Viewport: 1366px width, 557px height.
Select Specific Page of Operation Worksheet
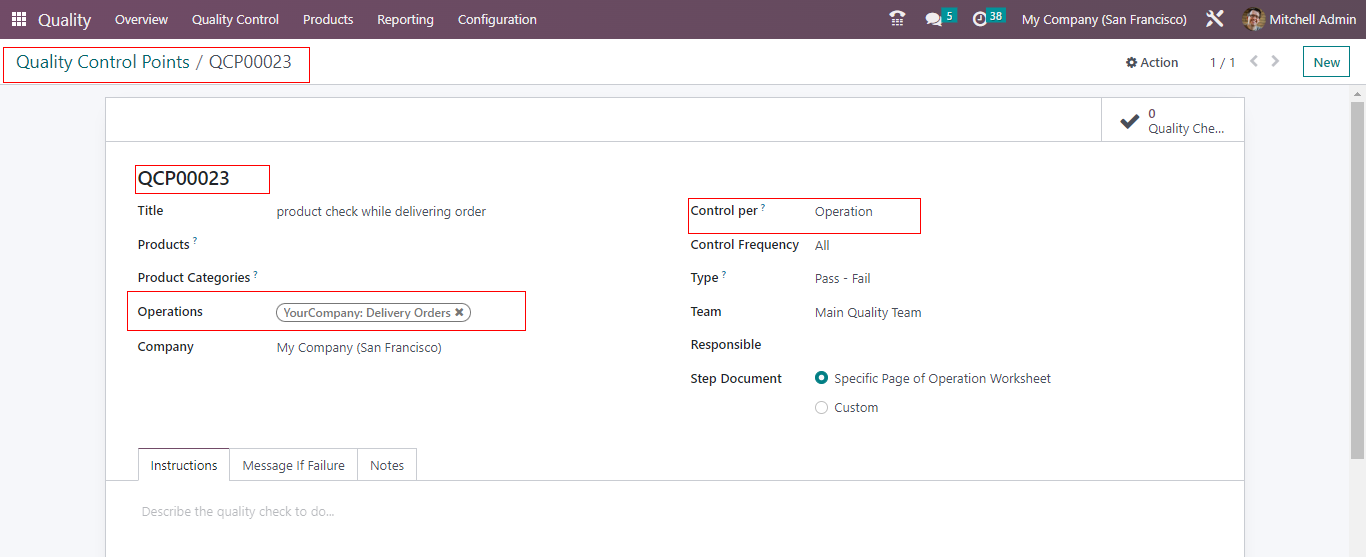[x=822, y=378]
